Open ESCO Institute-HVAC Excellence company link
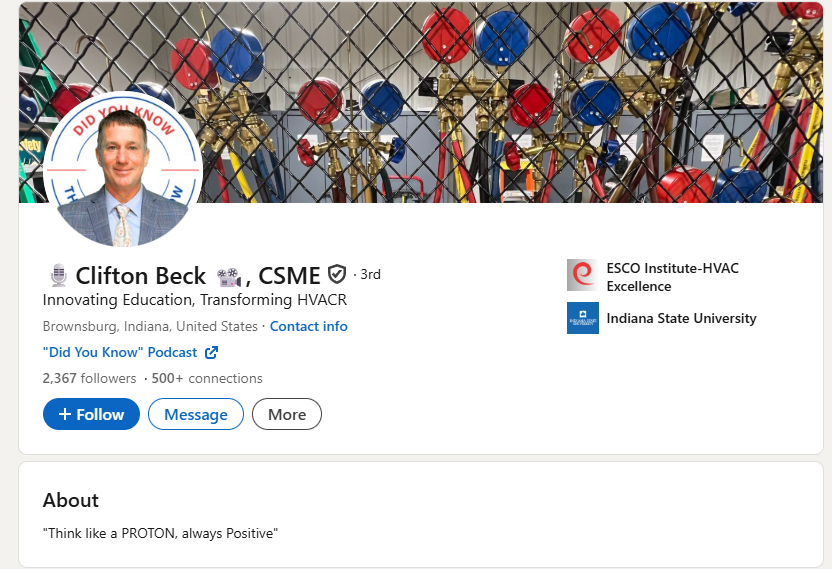 click(x=672, y=277)
